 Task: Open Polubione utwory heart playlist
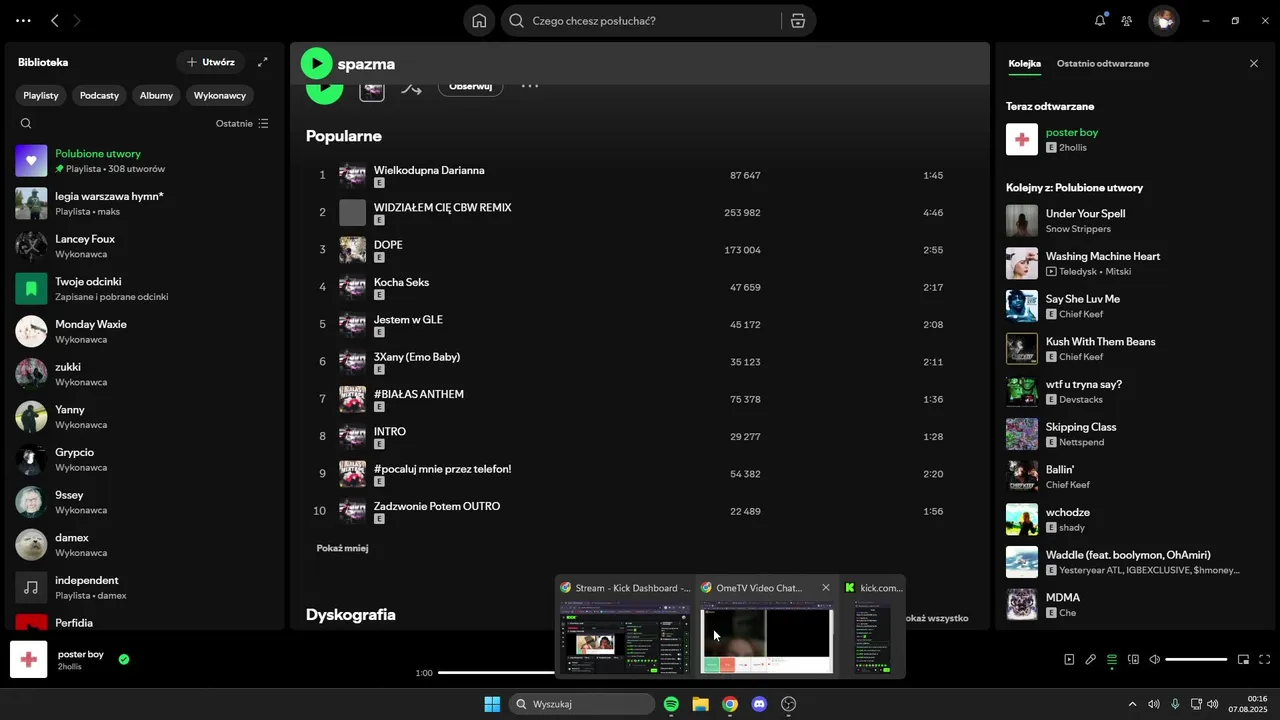click(31, 161)
